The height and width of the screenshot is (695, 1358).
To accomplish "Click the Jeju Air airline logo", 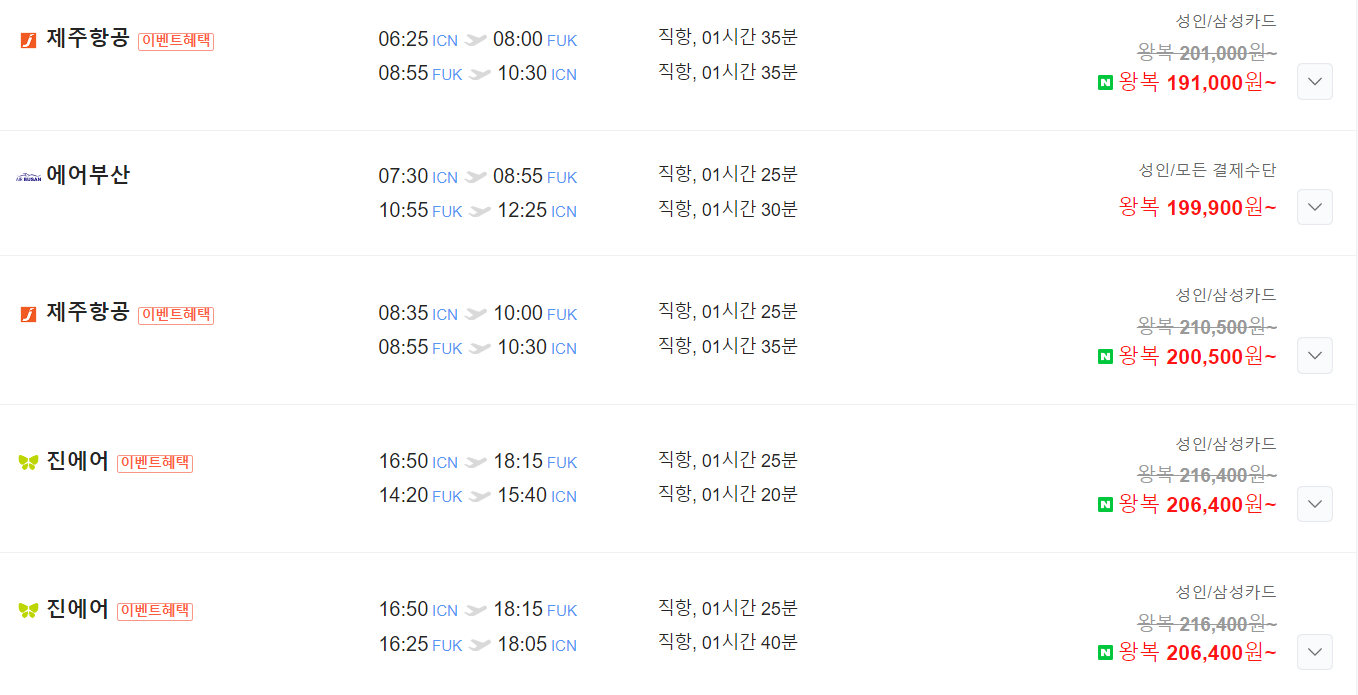I will [27, 41].
